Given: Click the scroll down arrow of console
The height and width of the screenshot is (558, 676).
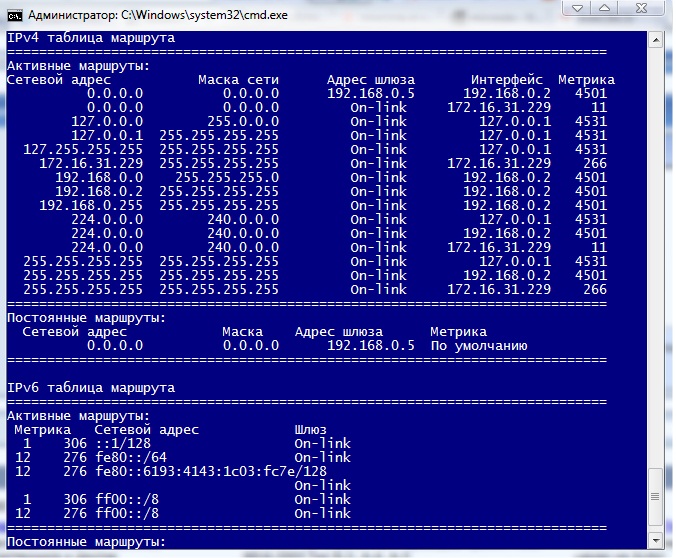Looking at the screenshot, I should [656, 540].
